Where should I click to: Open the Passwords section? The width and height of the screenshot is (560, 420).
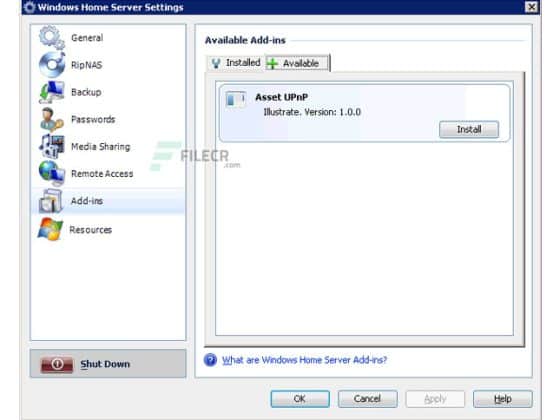(x=93, y=119)
